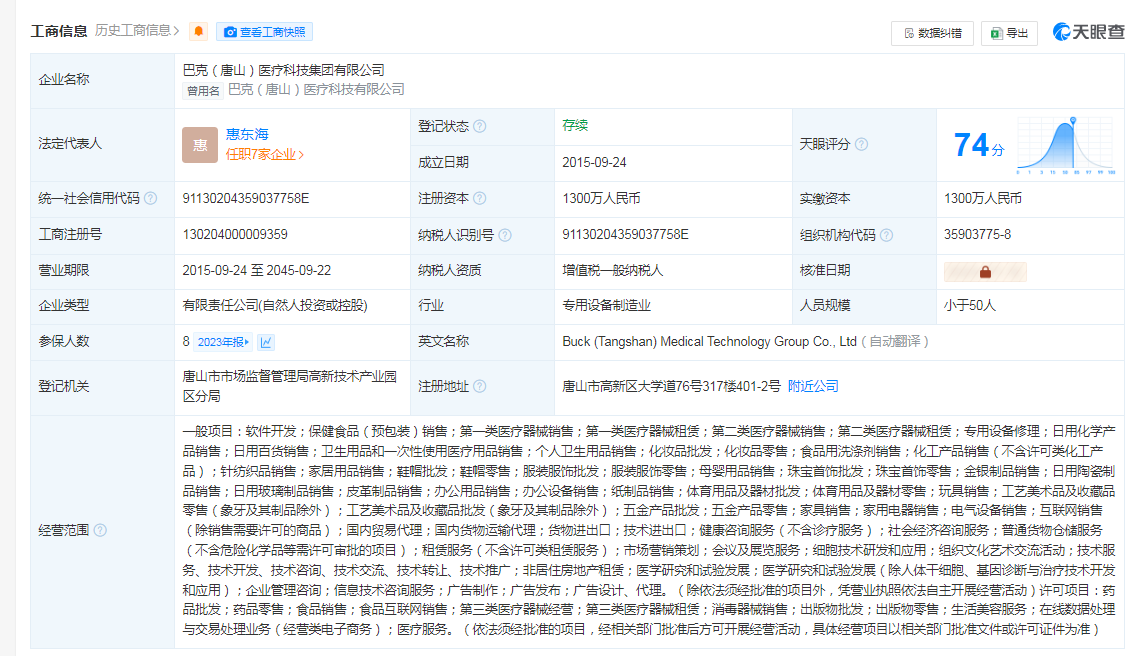This screenshot has height=656, width=1136.
Task: Click the 存续 status text
Action: tap(575, 125)
